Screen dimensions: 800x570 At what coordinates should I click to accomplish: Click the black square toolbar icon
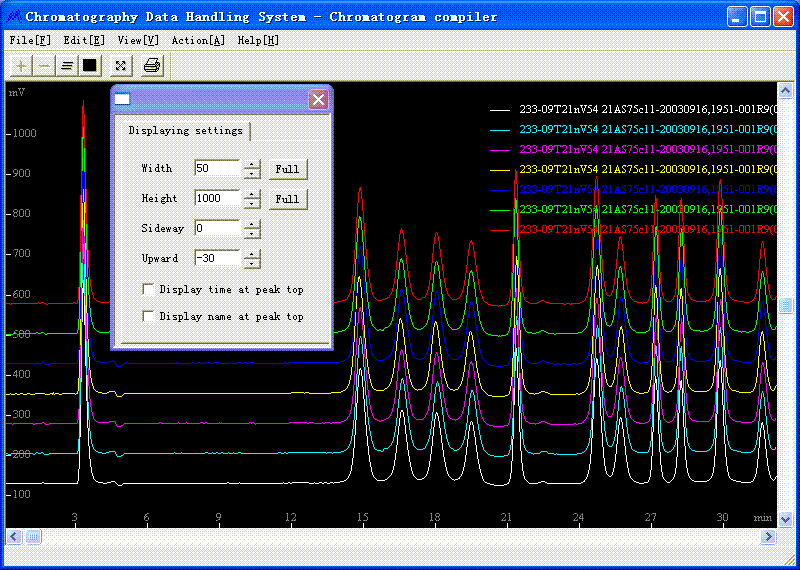(89, 66)
